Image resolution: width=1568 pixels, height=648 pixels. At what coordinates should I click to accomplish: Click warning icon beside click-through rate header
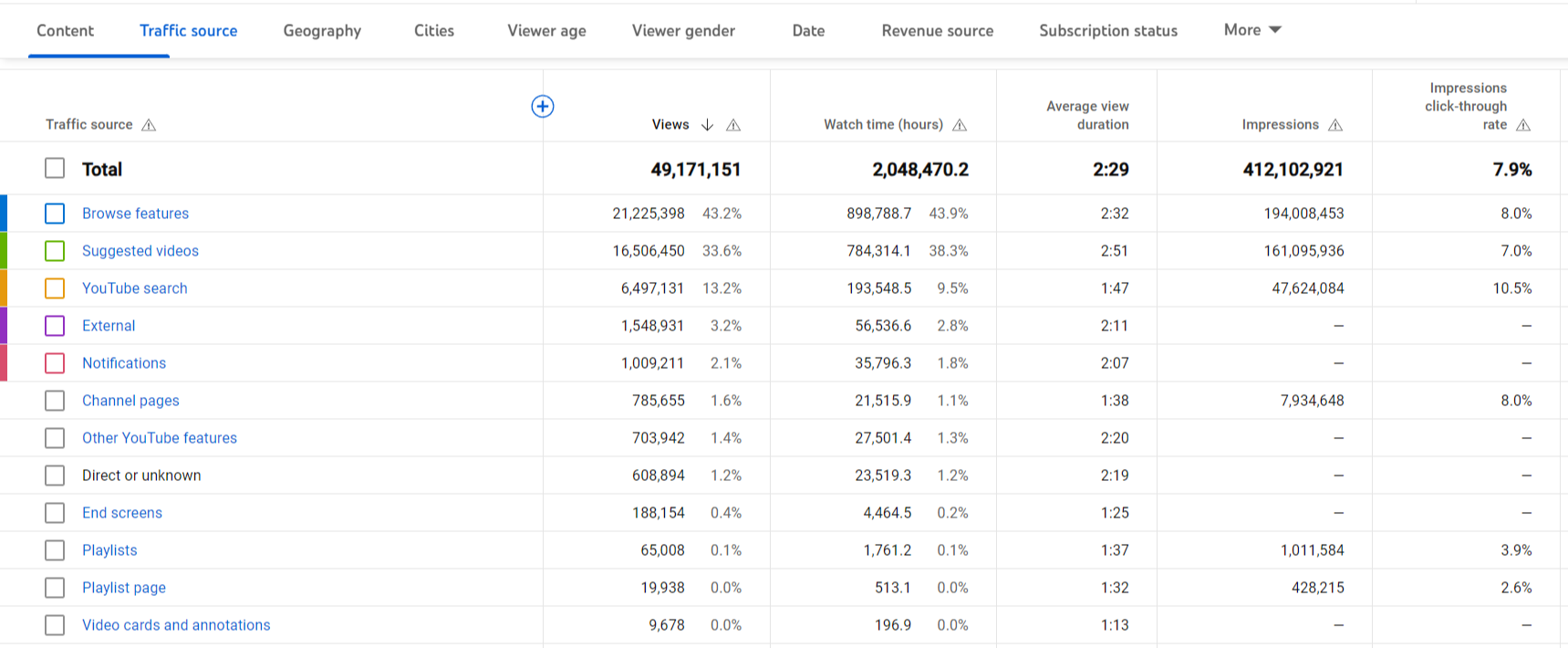pyautogui.click(x=1523, y=125)
